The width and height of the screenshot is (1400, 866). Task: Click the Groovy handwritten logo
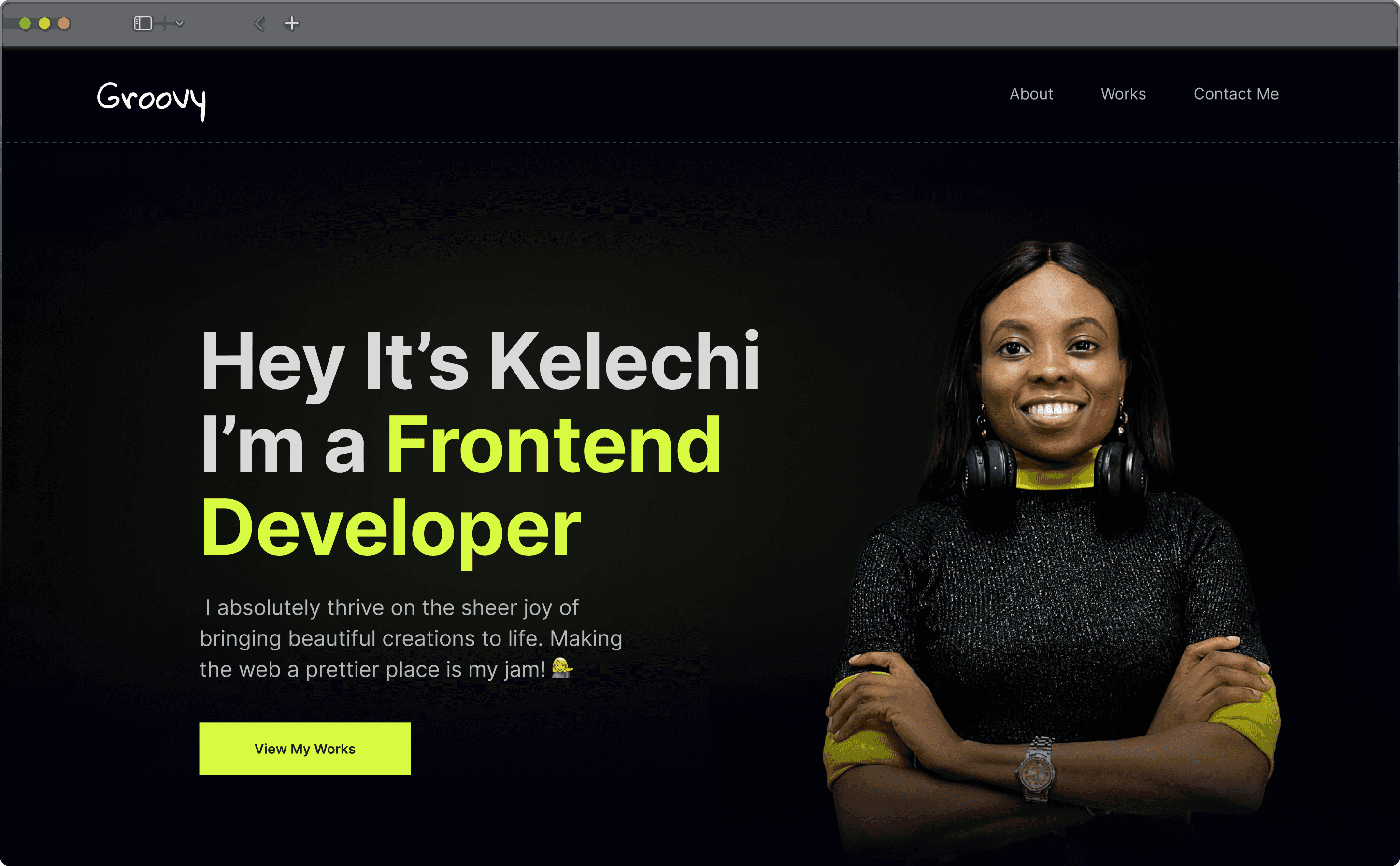point(151,100)
